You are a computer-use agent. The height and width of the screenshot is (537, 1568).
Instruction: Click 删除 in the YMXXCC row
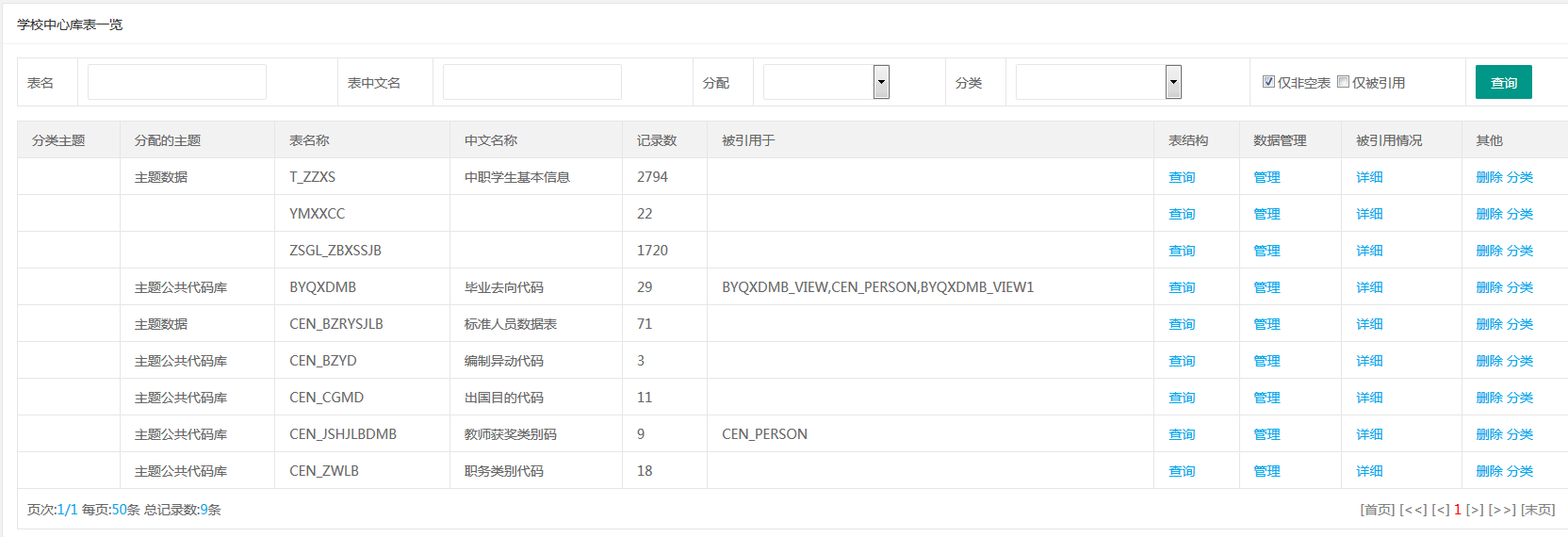[1489, 214]
